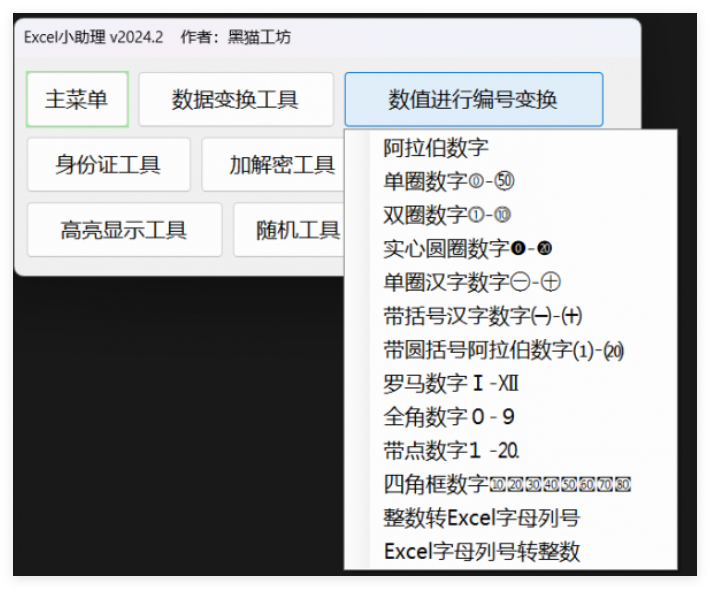Open 数据变换工具 button
Image resolution: width=710 pixels, height=589 pixels.
click(x=236, y=99)
